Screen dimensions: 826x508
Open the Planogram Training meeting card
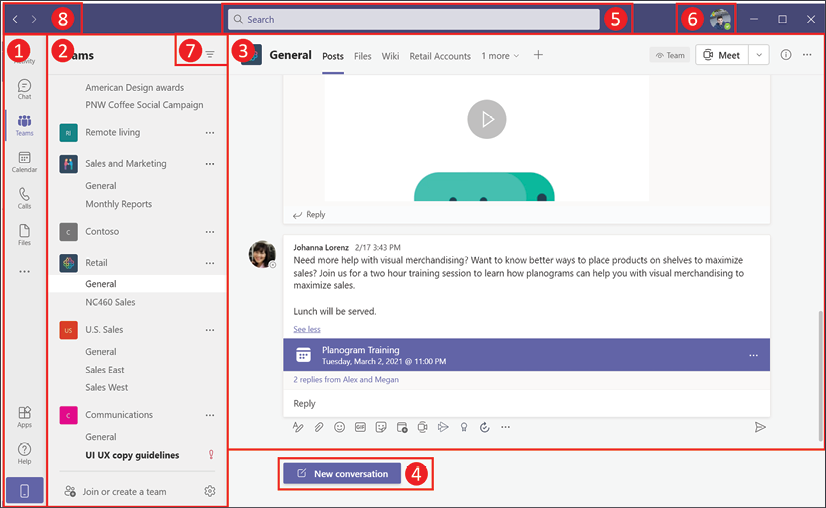[x=526, y=355]
